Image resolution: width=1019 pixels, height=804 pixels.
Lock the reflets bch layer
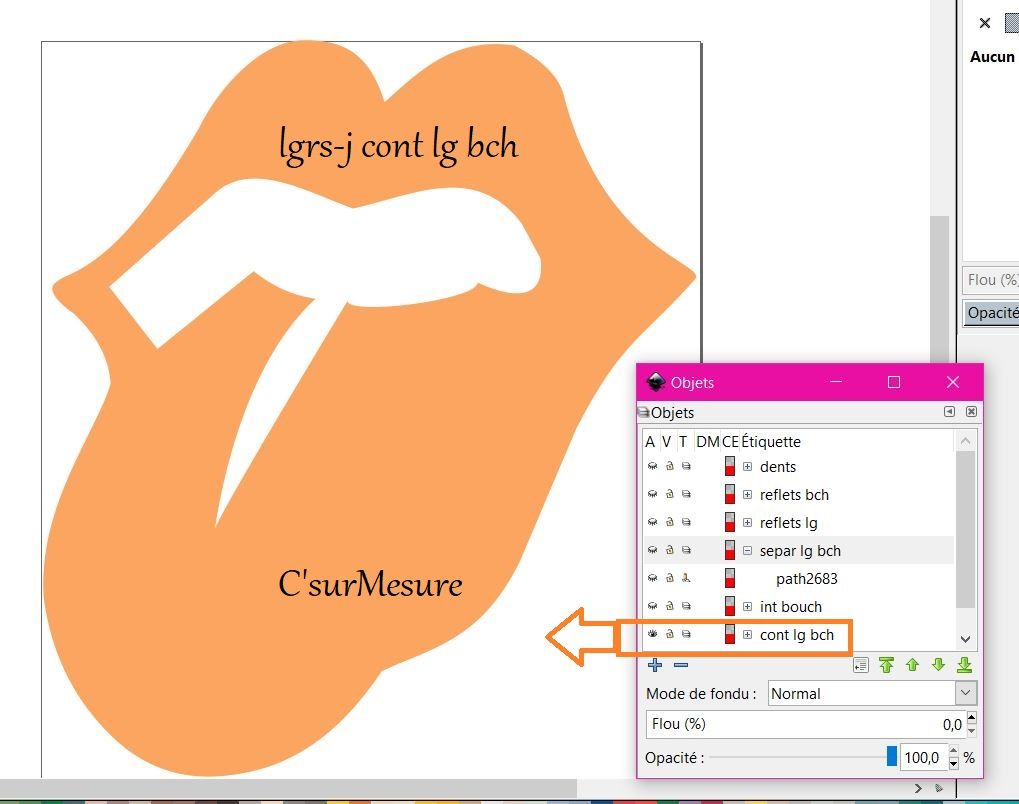(669, 494)
